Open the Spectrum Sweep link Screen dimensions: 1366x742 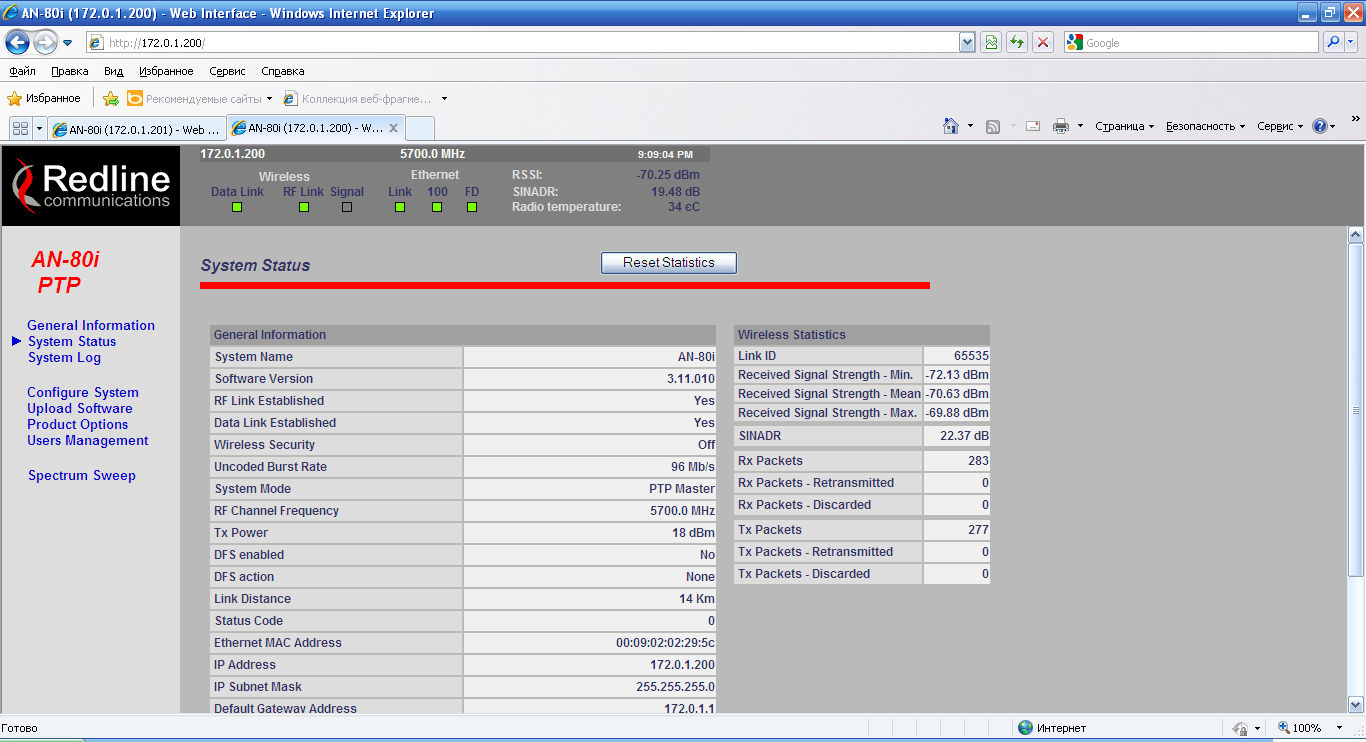click(82, 475)
